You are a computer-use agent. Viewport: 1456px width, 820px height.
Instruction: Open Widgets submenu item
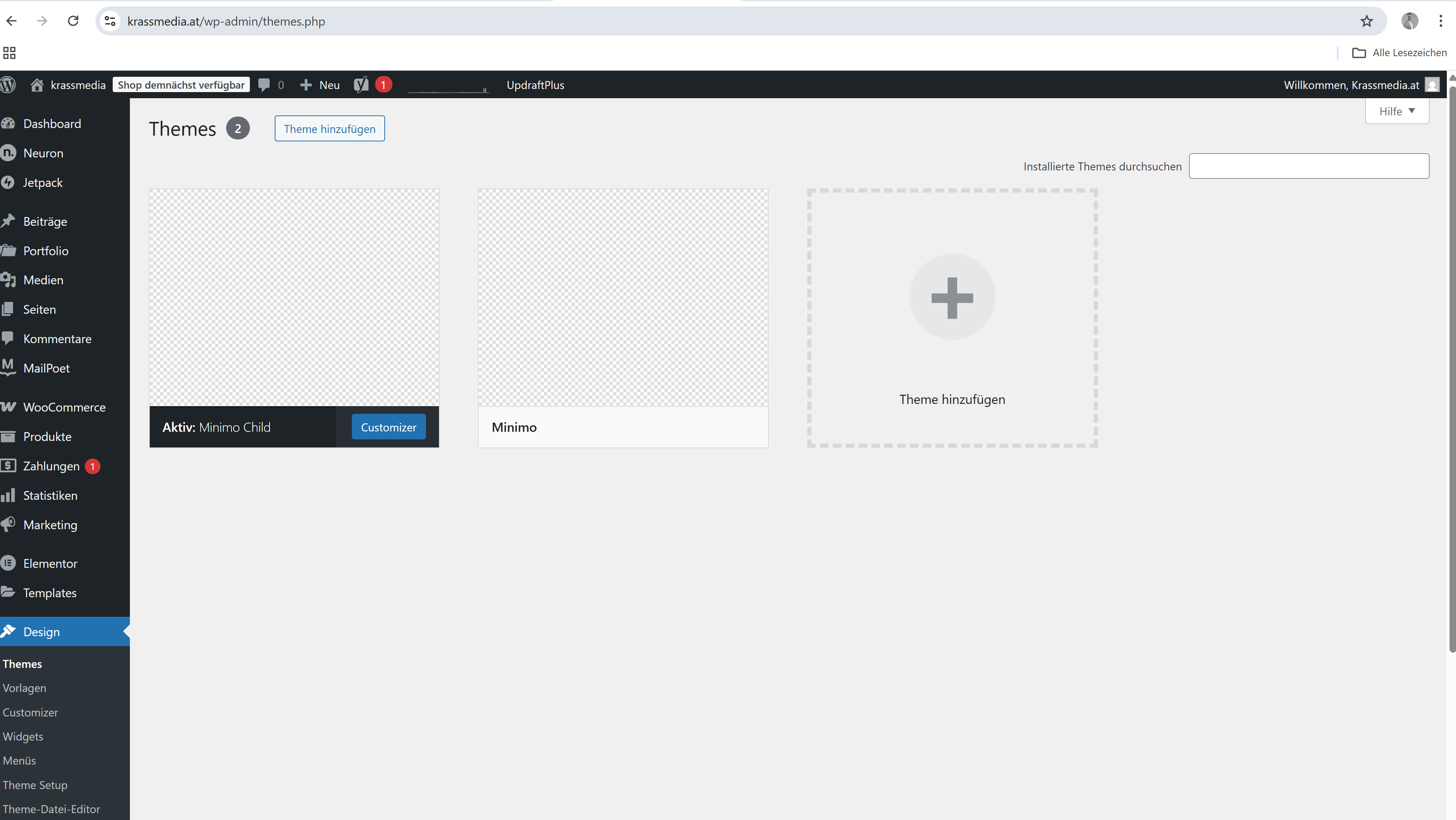(x=23, y=737)
